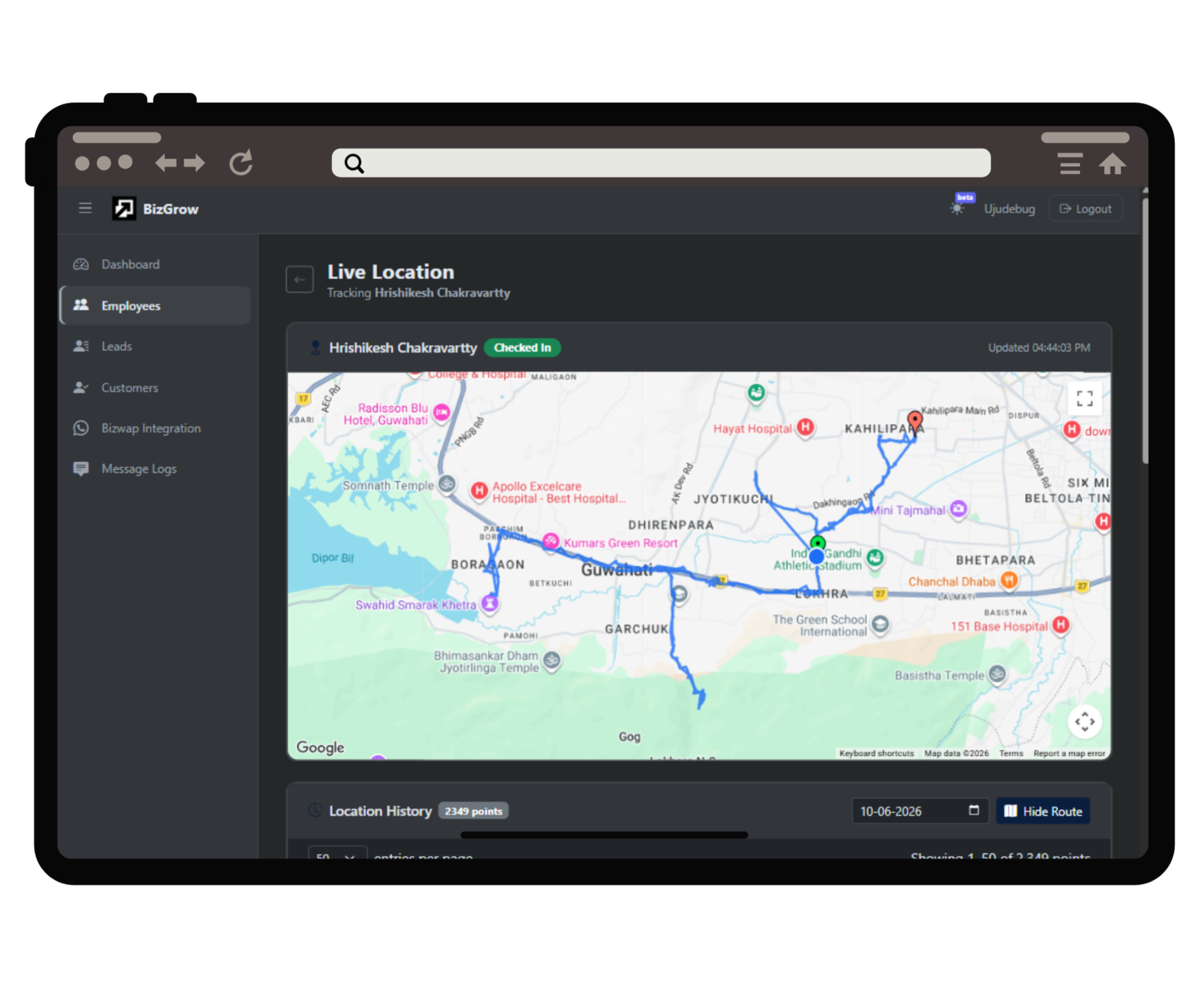
Task: Click the page vertical scrollbar
Action: pos(1145,331)
